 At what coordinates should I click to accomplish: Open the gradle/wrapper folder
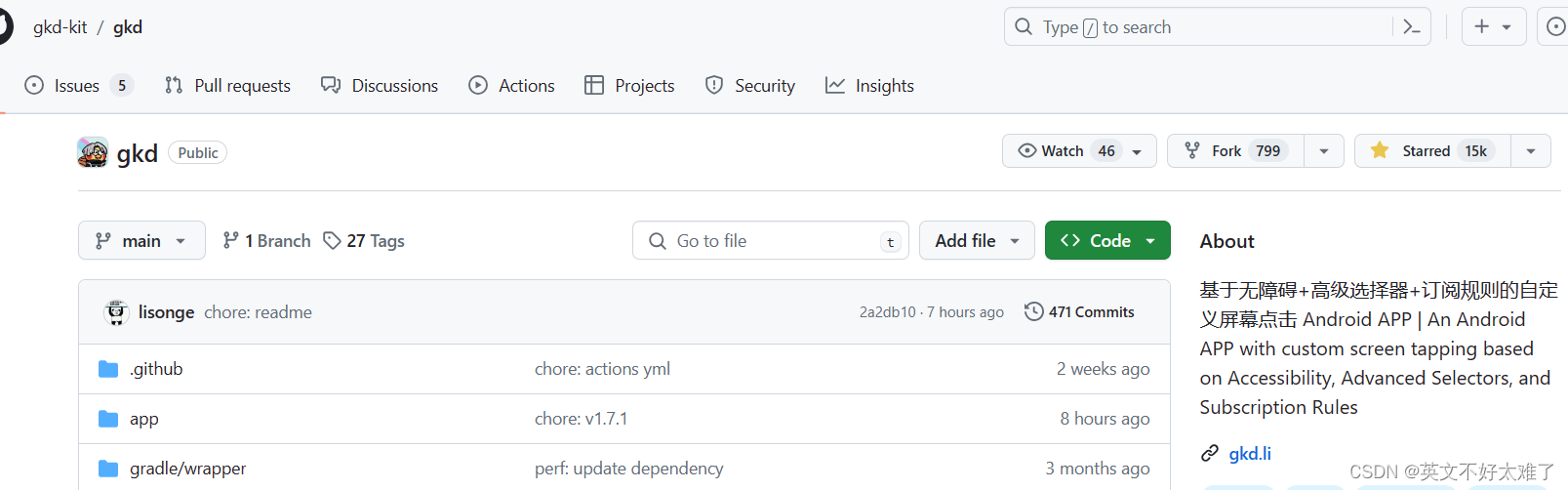(188, 469)
